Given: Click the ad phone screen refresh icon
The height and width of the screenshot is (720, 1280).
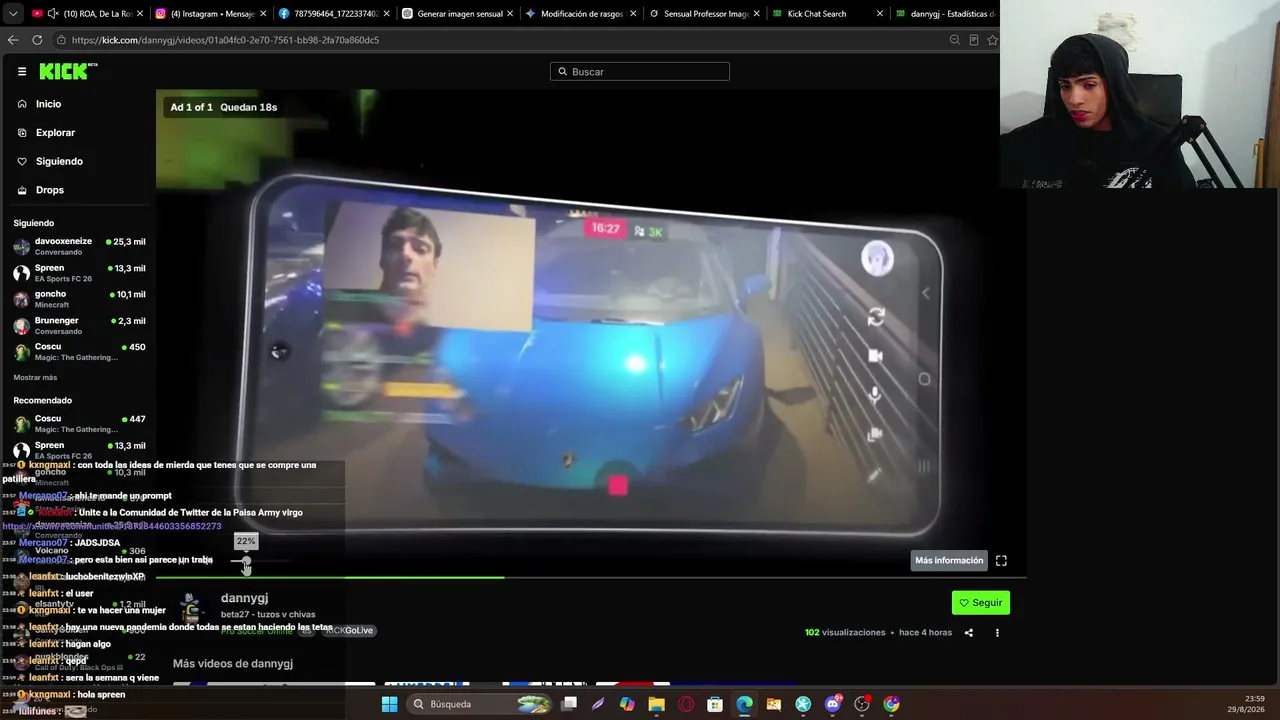Looking at the screenshot, I should point(876,317).
